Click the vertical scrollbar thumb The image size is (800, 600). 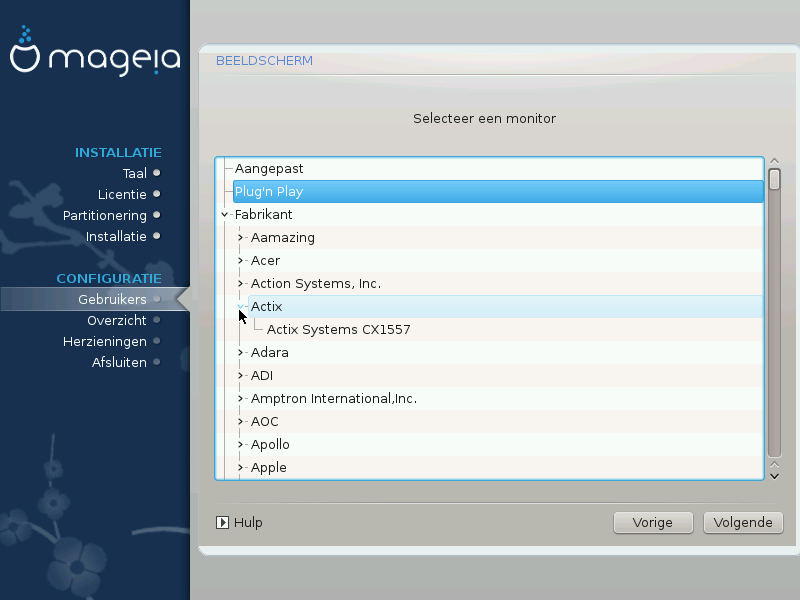[774, 180]
